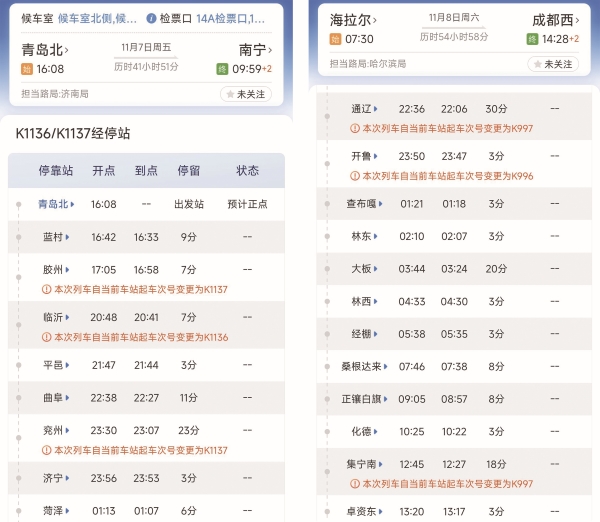Tap the info icon beside 检票口

click(x=151, y=18)
